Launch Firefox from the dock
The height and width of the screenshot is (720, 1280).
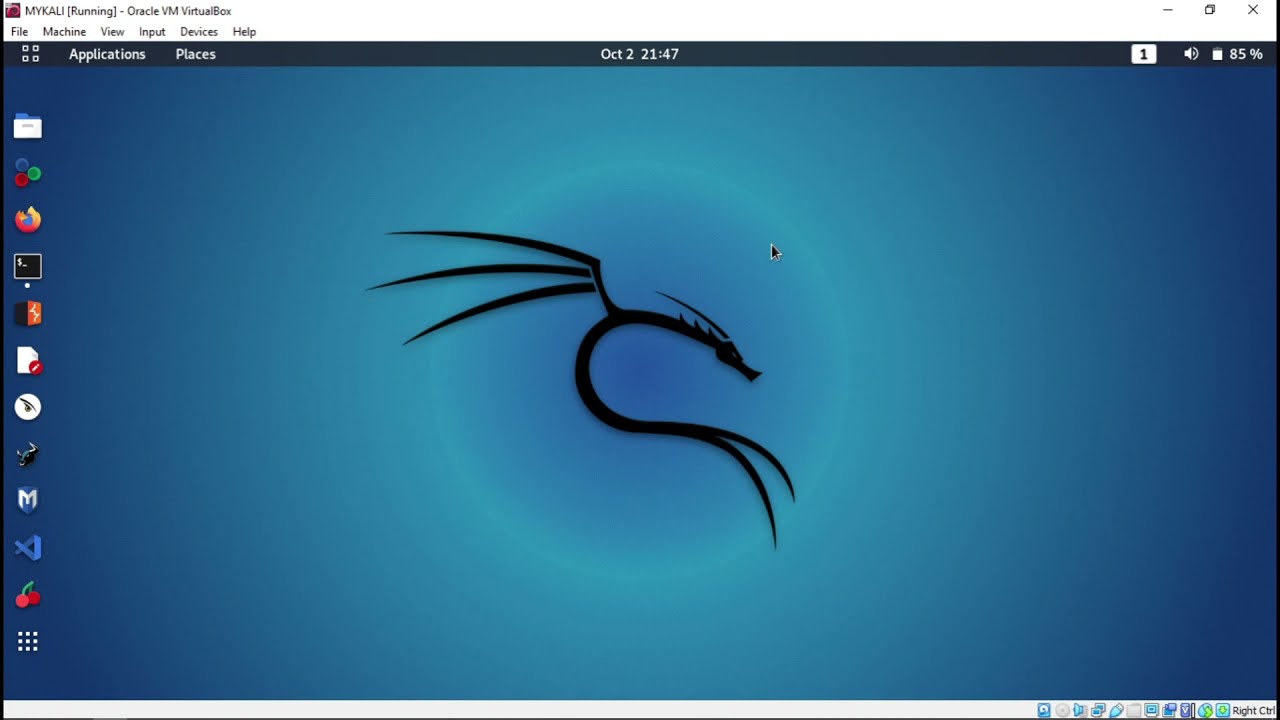pos(28,220)
